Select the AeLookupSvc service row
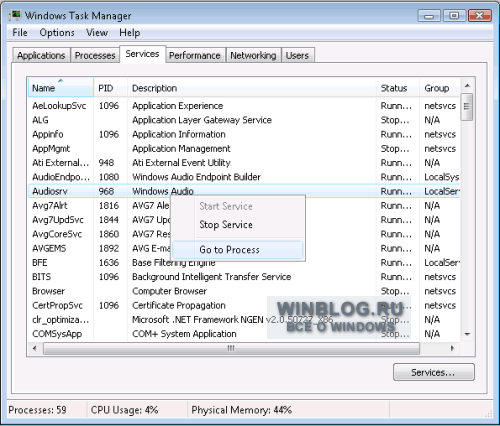Image resolution: width=500 pixels, height=426 pixels. [x=244, y=106]
